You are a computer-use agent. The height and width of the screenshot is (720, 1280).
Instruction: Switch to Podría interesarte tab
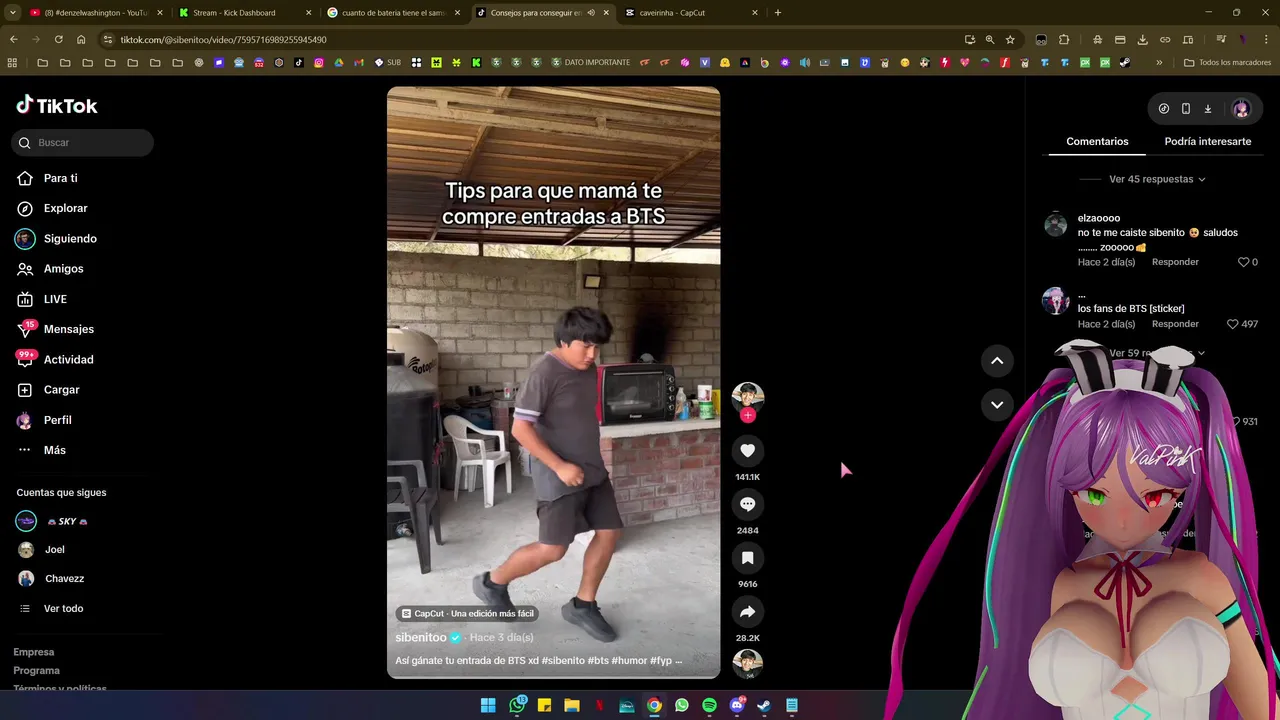point(1207,141)
